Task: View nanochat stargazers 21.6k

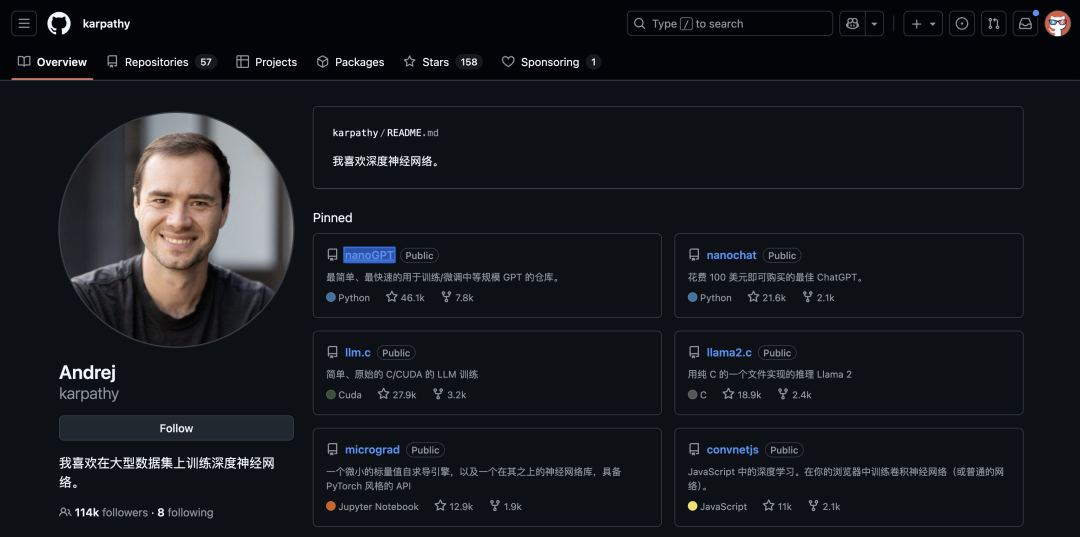Action: (767, 297)
